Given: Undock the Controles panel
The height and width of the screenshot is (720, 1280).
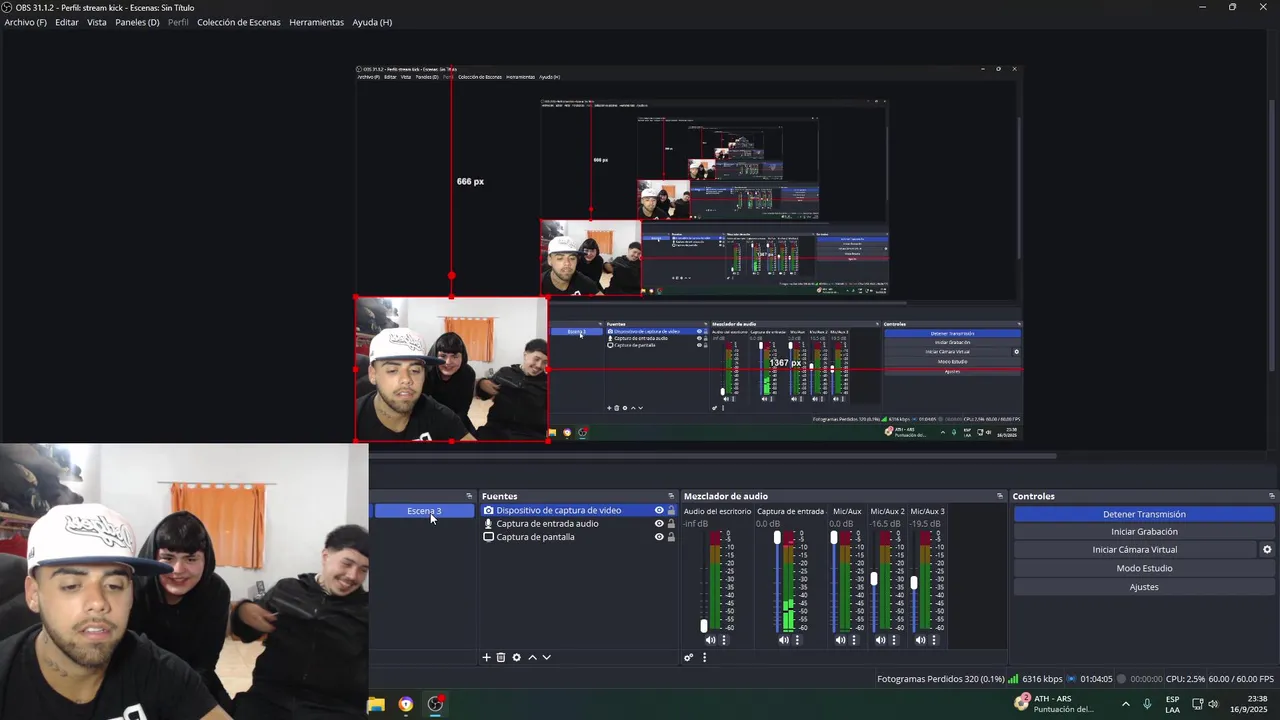Looking at the screenshot, I should point(1272,496).
